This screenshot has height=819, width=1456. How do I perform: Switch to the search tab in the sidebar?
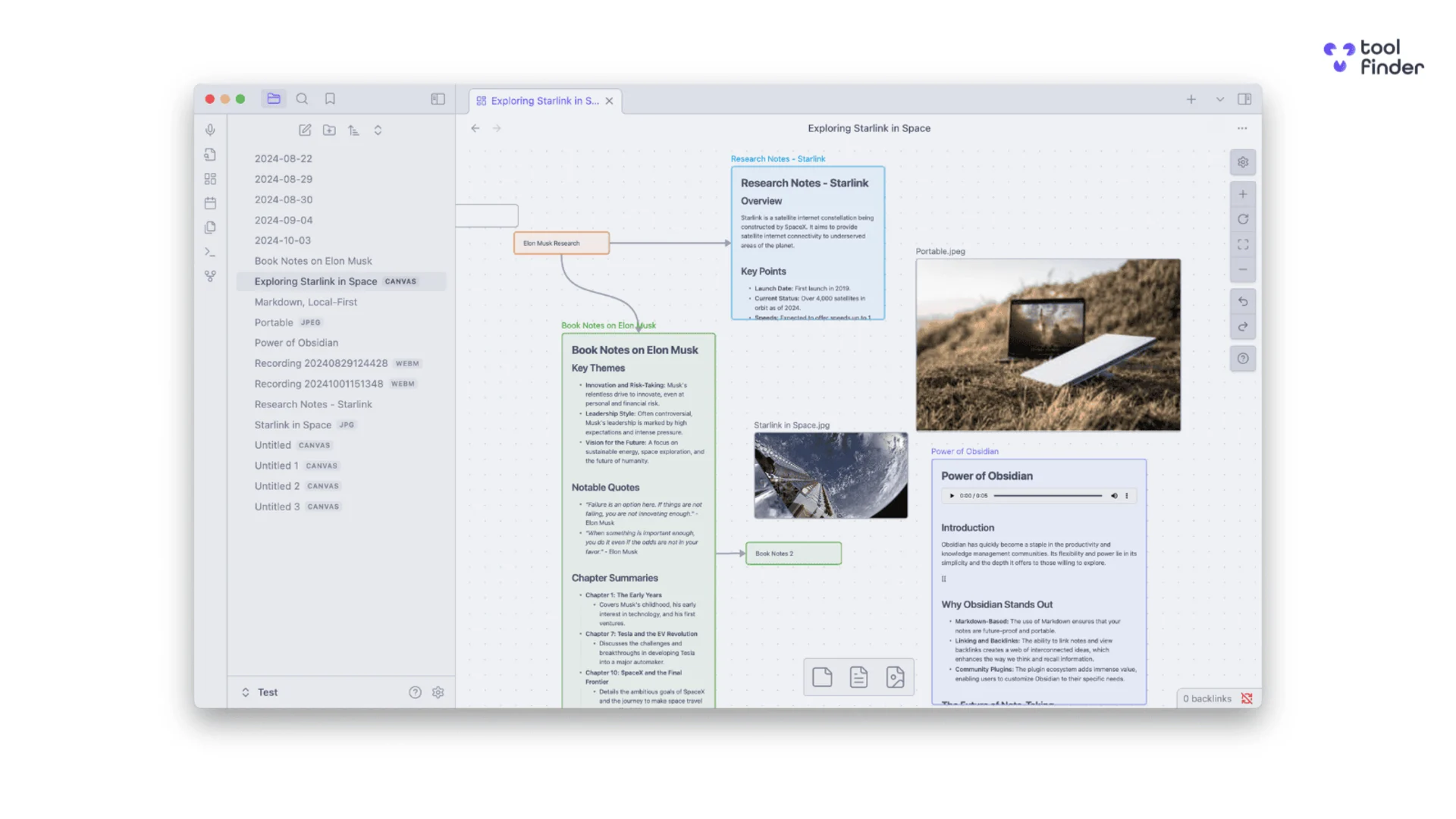(302, 99)
